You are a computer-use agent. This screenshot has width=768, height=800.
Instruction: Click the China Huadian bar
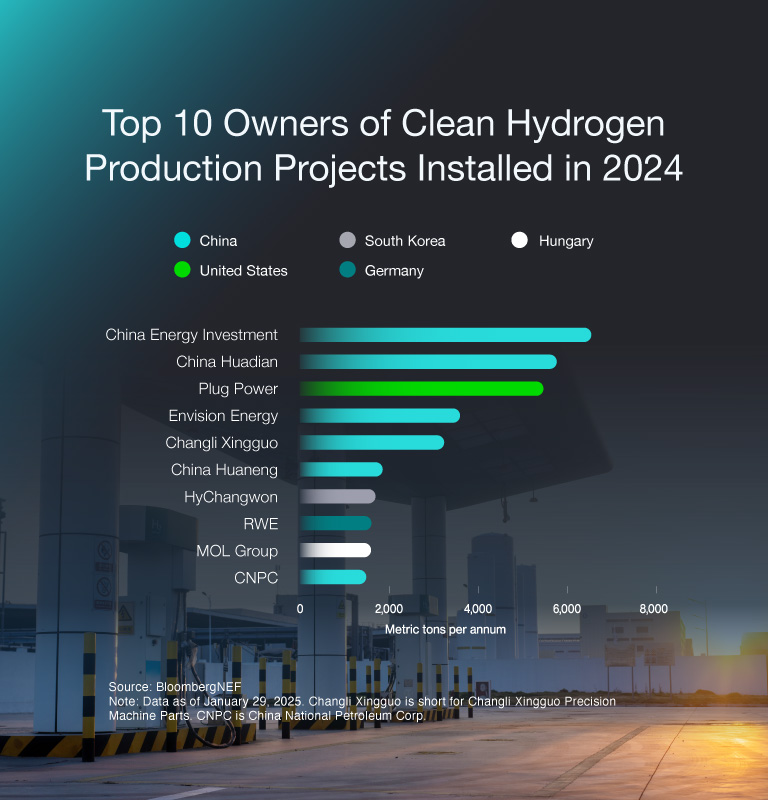(428, 362)
